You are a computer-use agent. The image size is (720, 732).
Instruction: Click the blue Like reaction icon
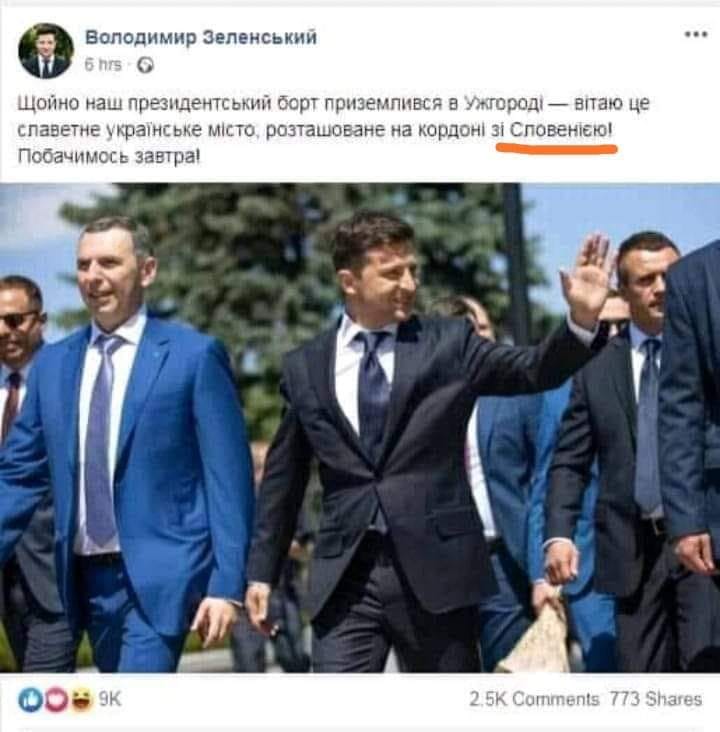pyautogui.click(x=30, y=699)
